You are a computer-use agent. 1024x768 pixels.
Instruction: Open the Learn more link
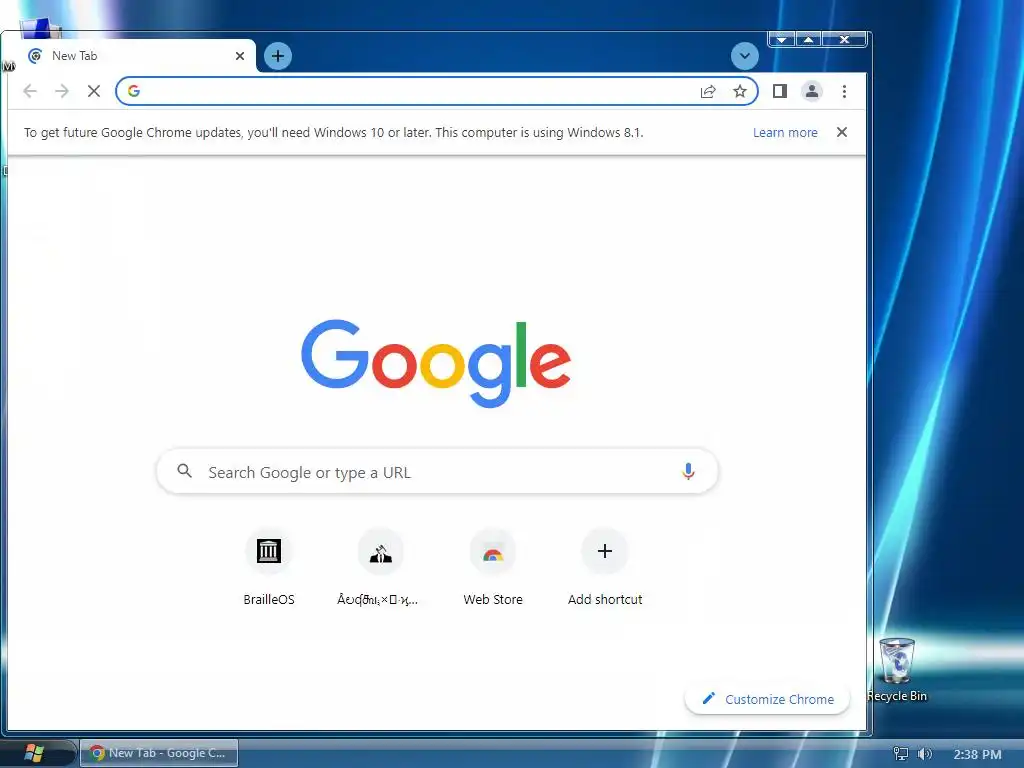coord(785,133)
